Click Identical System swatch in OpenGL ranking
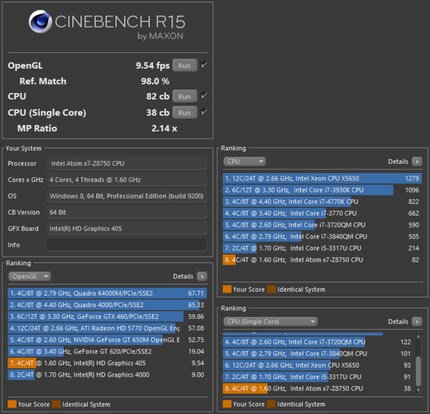The width and height of the screenshot is (430, 414). click(x=56, y=404)
